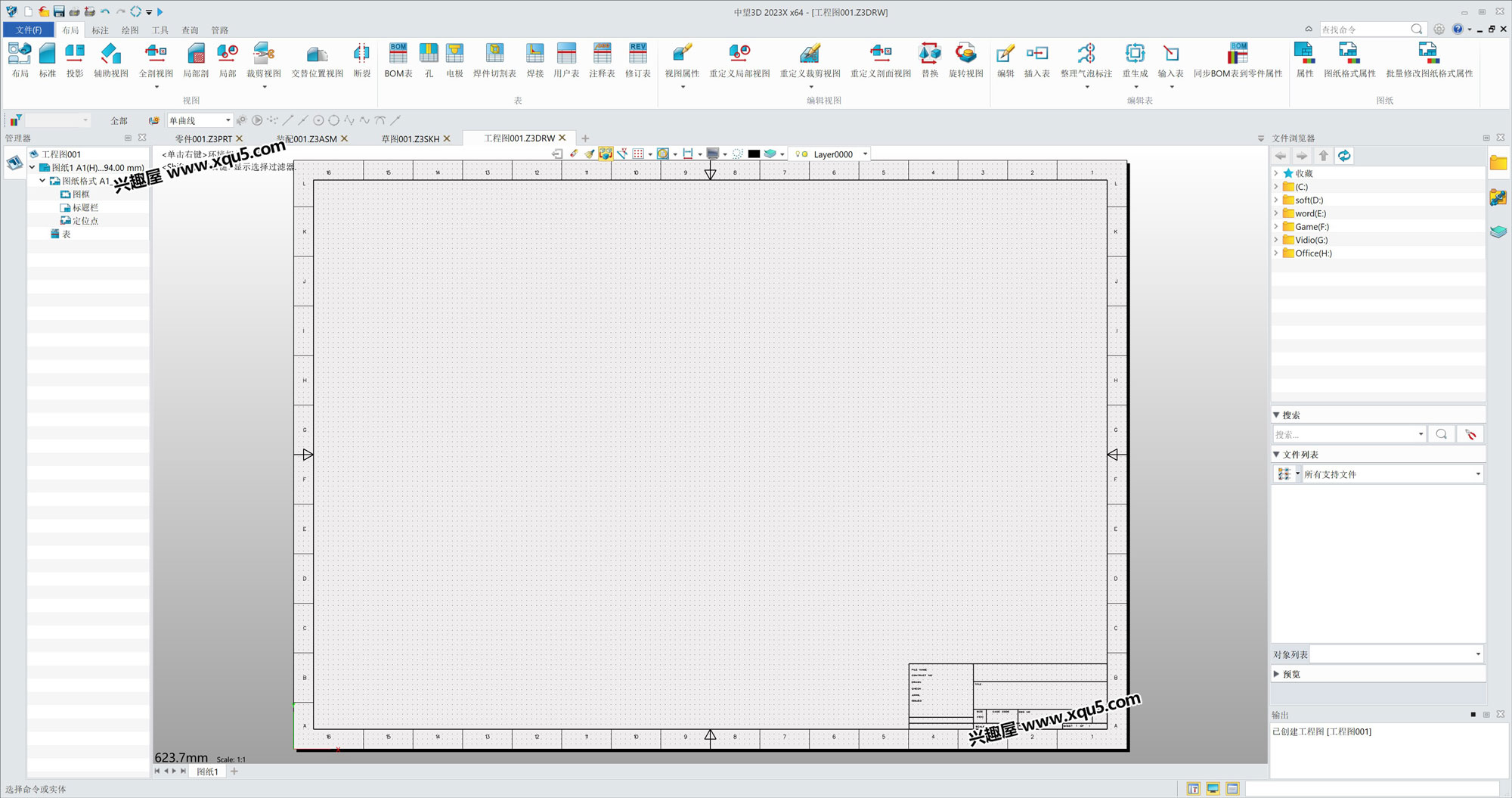Open the 文件(F) menu
1512x798 pixels.
29,29
